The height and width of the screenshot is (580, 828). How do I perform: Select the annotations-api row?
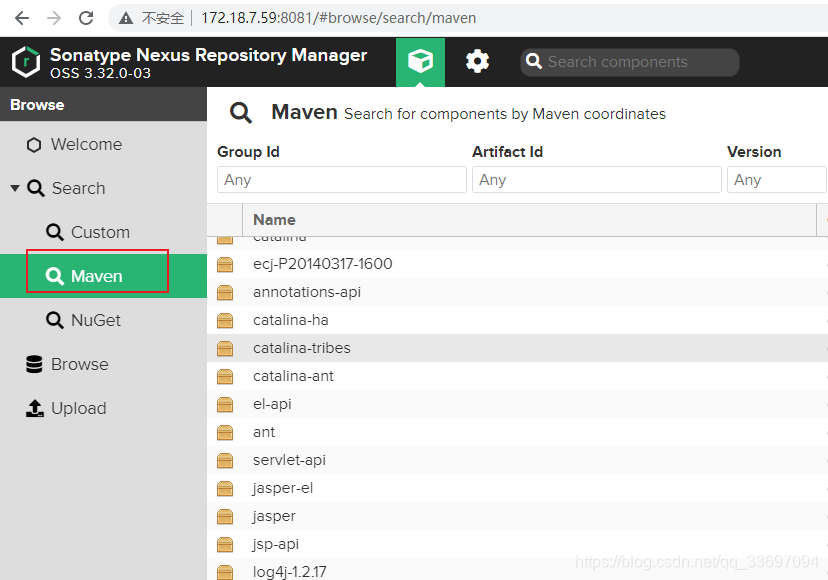click(x=518, y=292)
